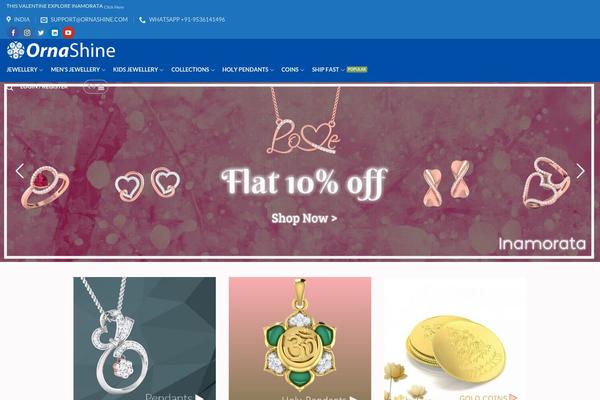Advance to next banner slide arrow
This screenshot has height=400, width=600.
[580, 171]
